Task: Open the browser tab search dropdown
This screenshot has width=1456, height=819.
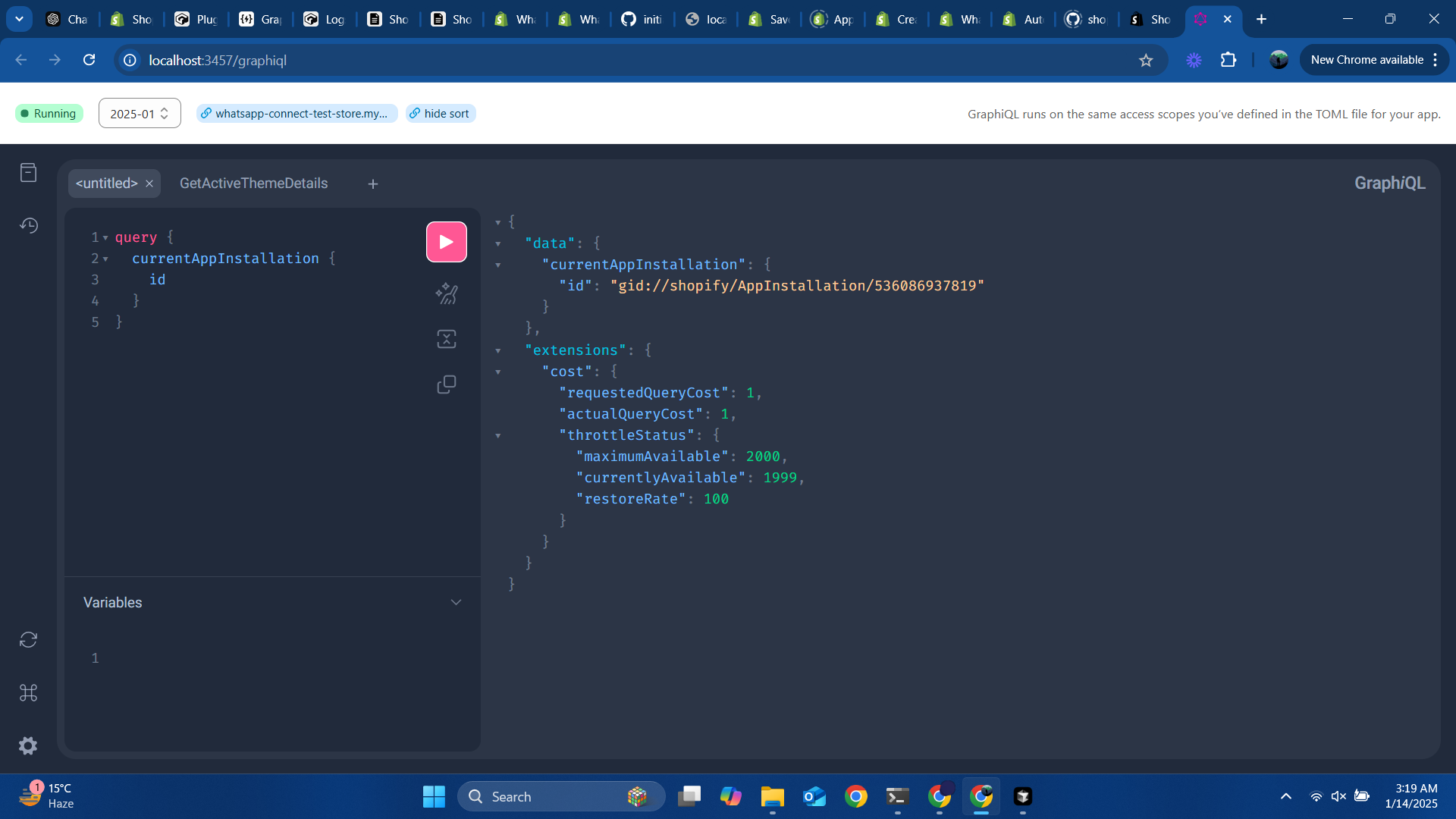Action: (19, 19)
